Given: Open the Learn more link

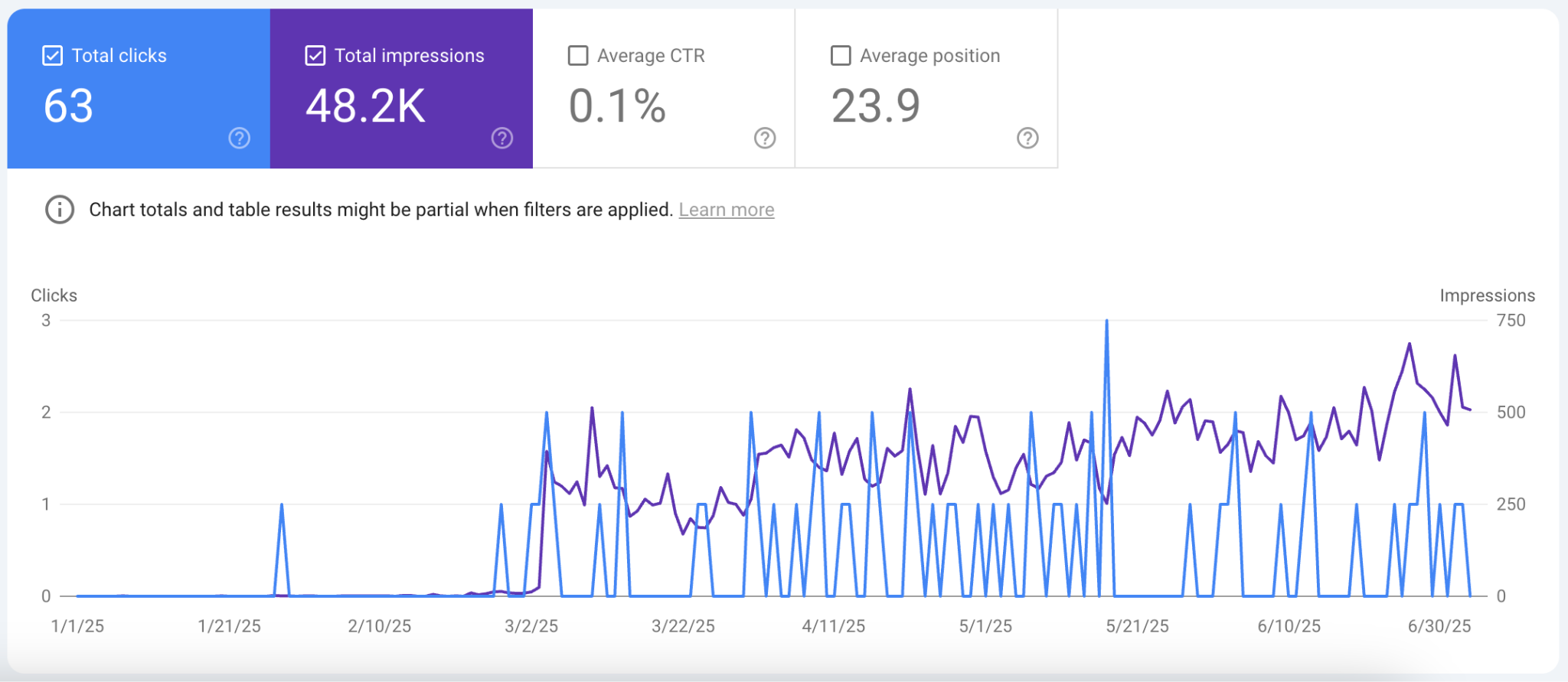Looking at the screenshot, I should pos(727,210).
